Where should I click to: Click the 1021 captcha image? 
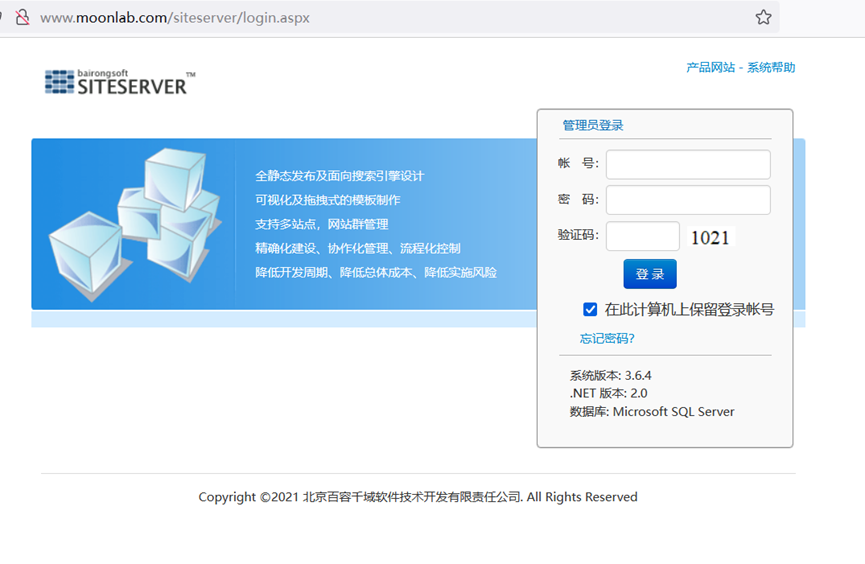tap(711, 237)
